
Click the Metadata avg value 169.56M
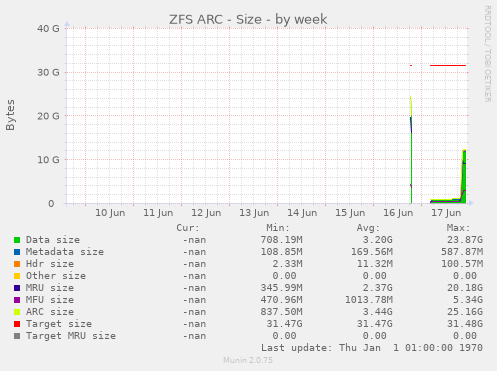click(x=372, y=252)
